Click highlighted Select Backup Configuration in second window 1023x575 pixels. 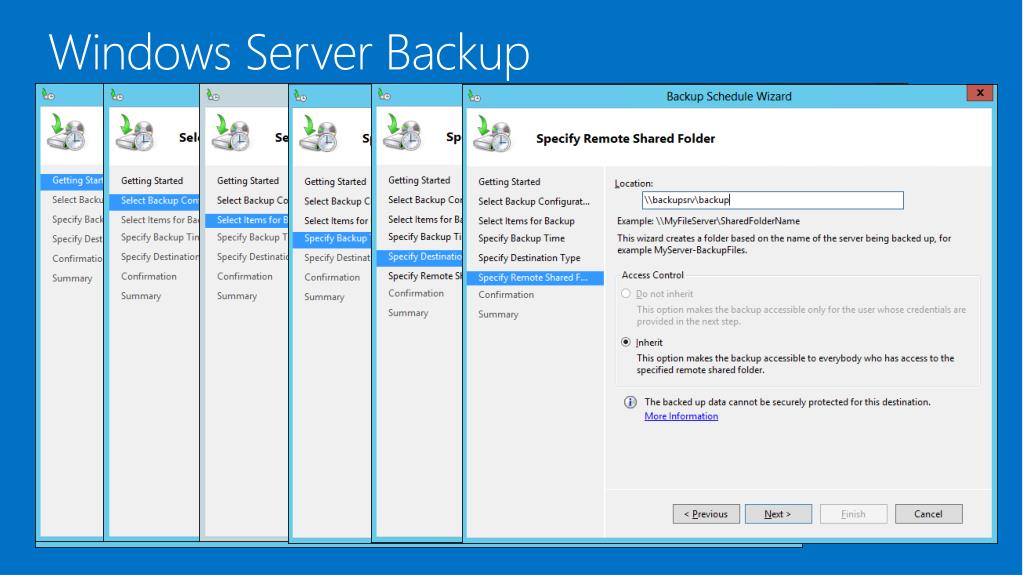[154, 200]
